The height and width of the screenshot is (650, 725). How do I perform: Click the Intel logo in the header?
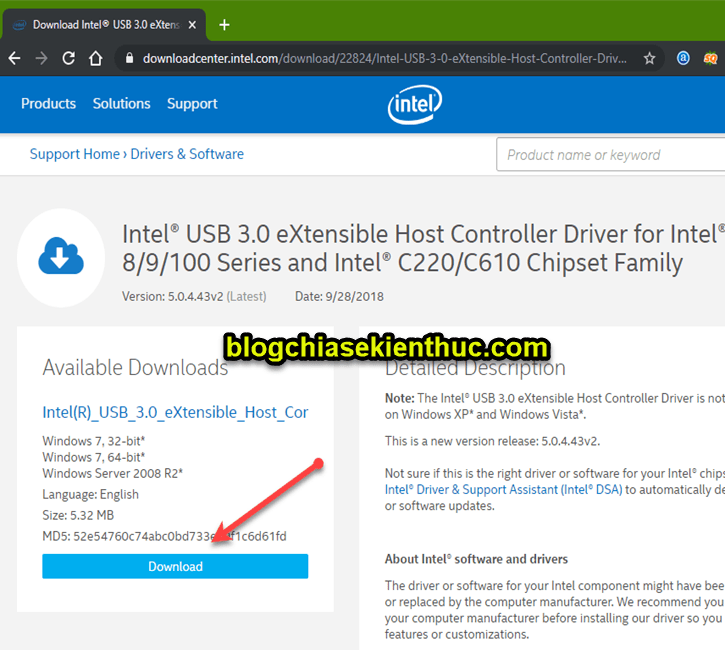(415, 104)
